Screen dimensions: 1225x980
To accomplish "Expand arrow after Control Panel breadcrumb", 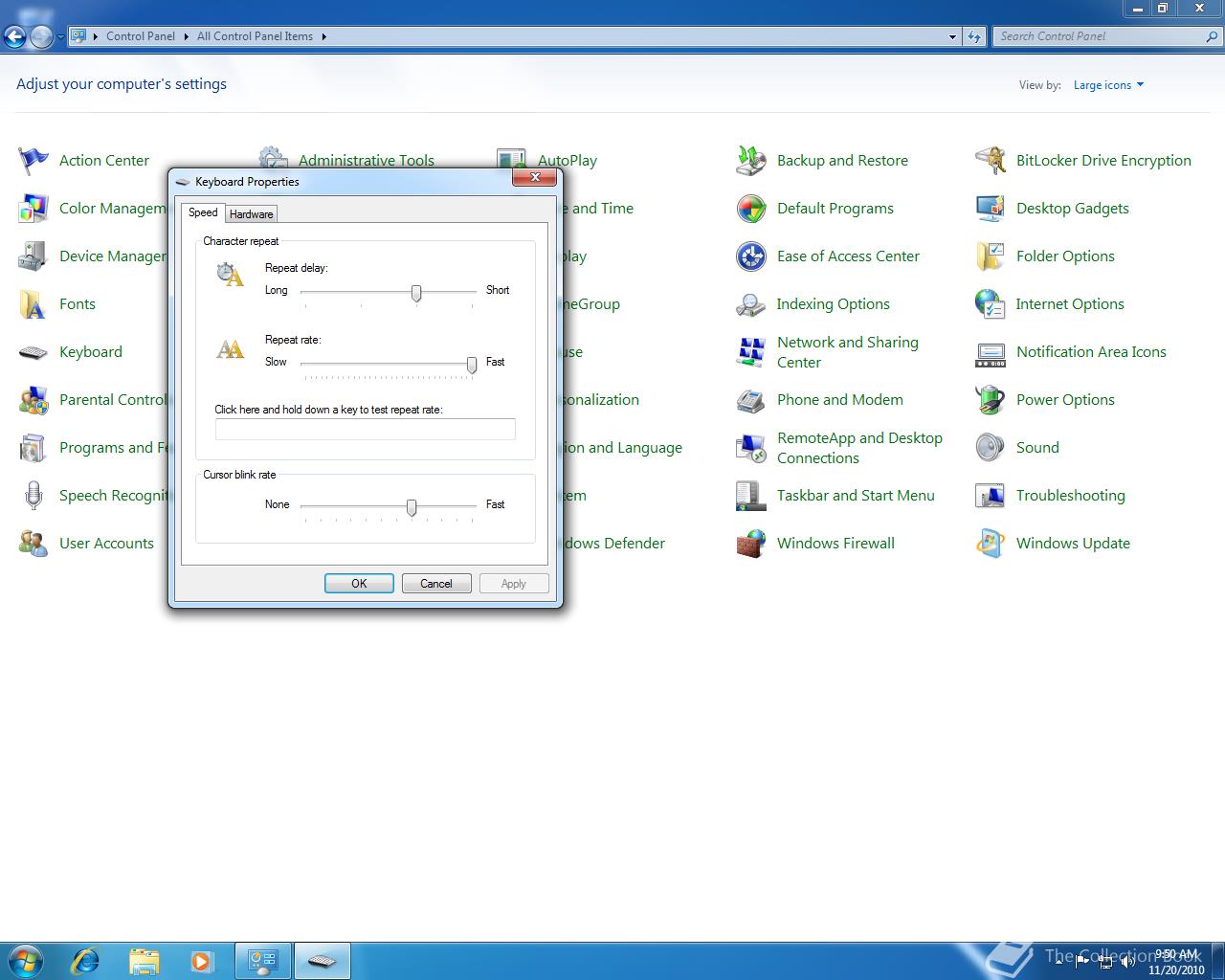I will [x=186, y=36].
